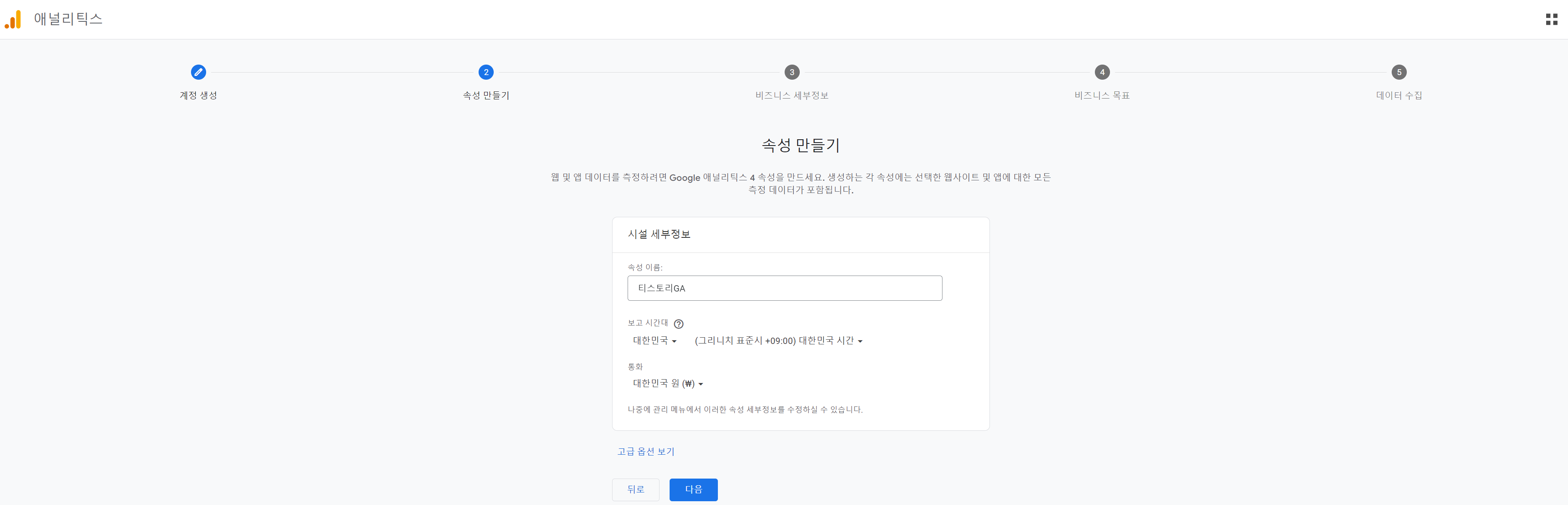1568x505 pixels.
Task: Click the description paragraph mentioning Google 애널리틱스 4
Action: coord(801,184)
